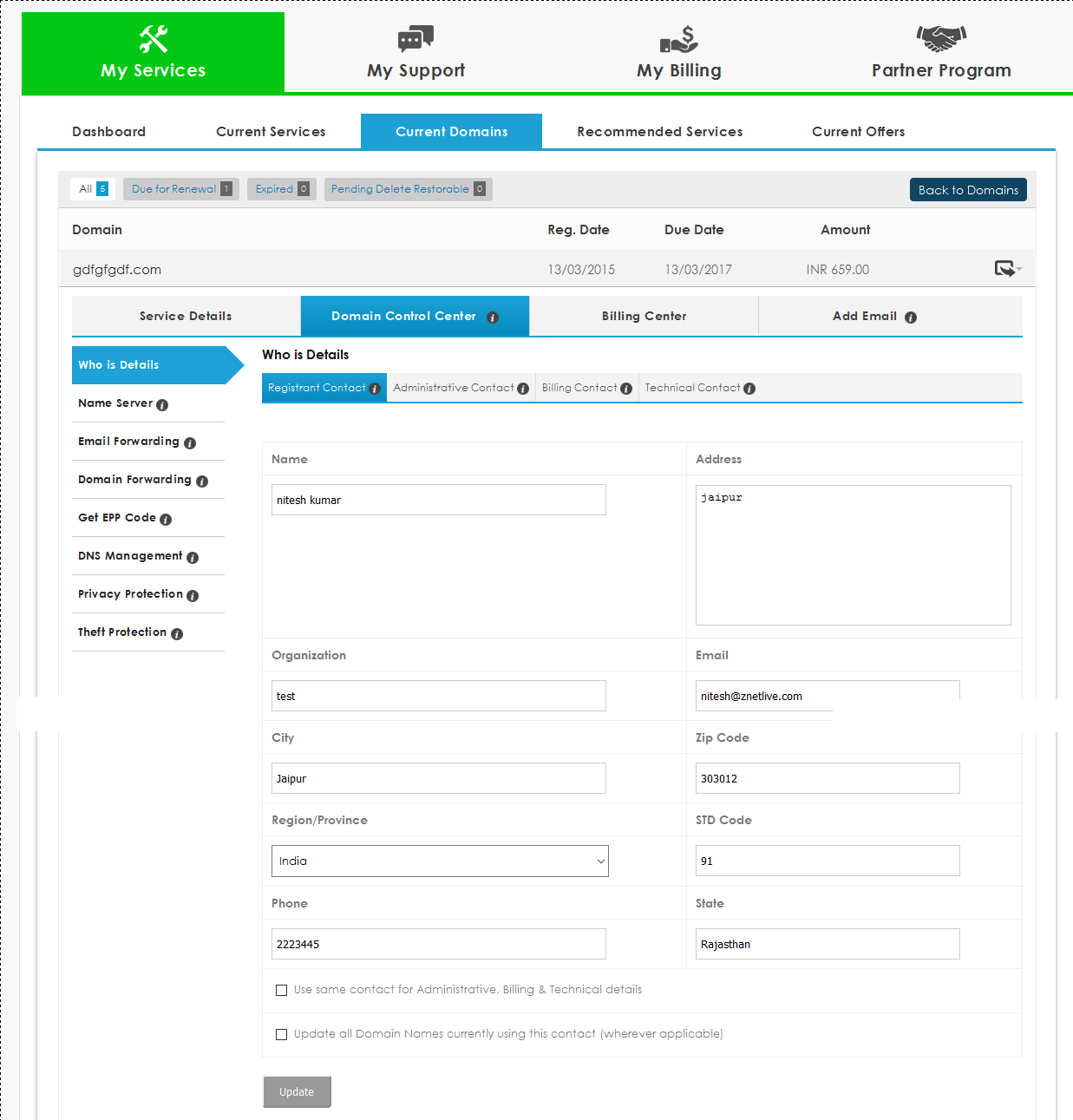
Task: Open the Region/Province dropdown showing India
Action: click(440, 861)
